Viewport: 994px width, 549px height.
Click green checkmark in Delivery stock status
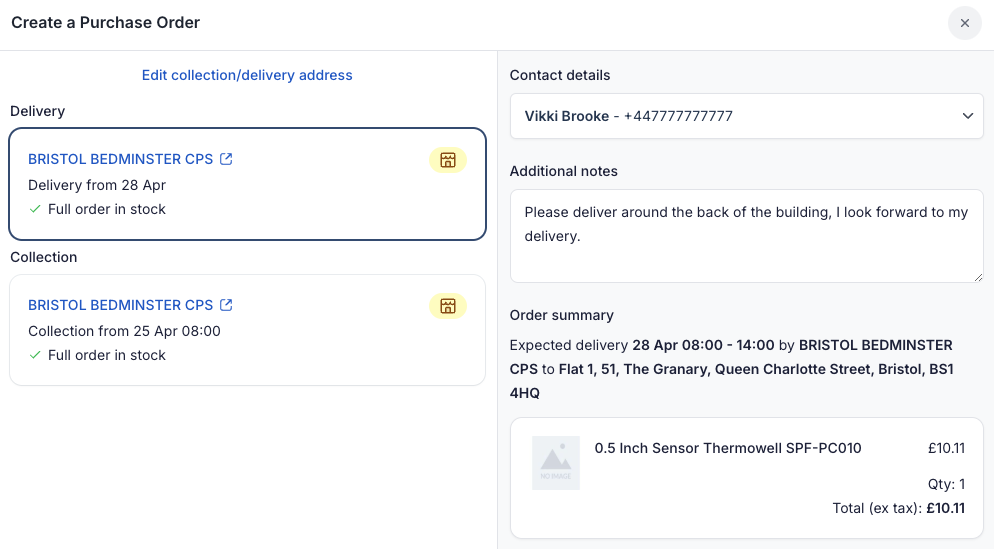35,209
